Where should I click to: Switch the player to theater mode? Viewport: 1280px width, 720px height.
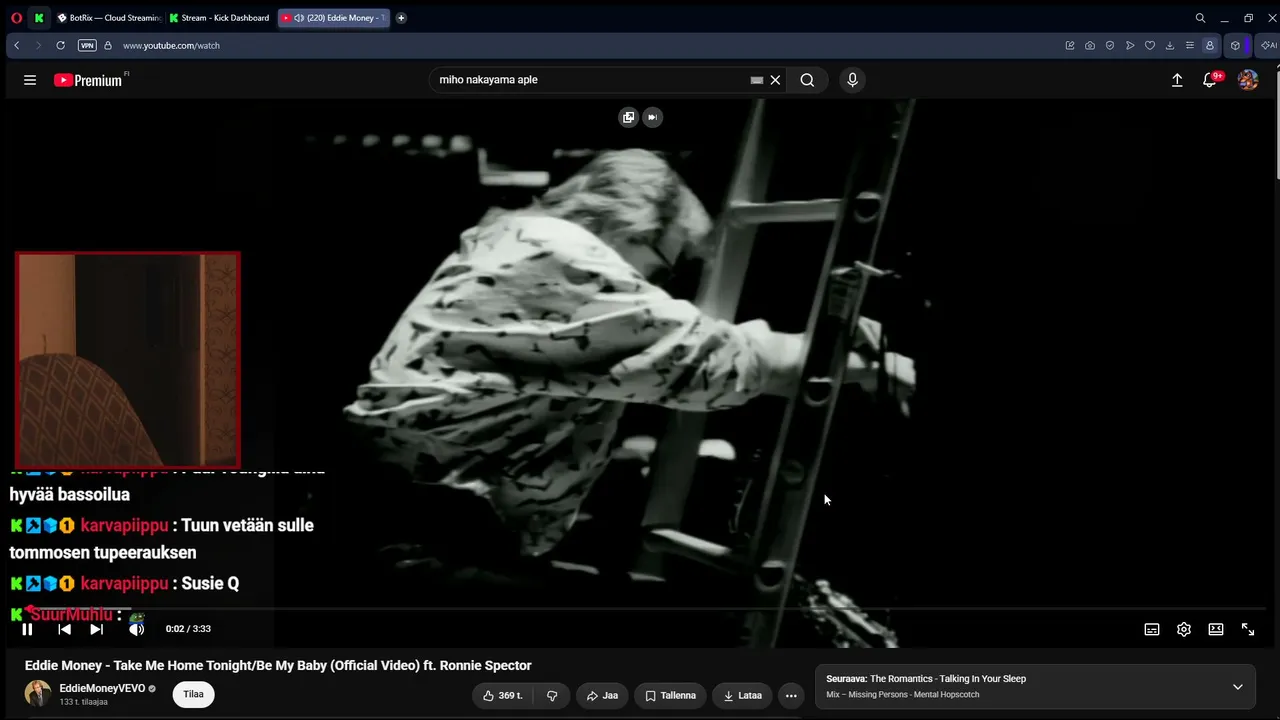pos(1216,629)
